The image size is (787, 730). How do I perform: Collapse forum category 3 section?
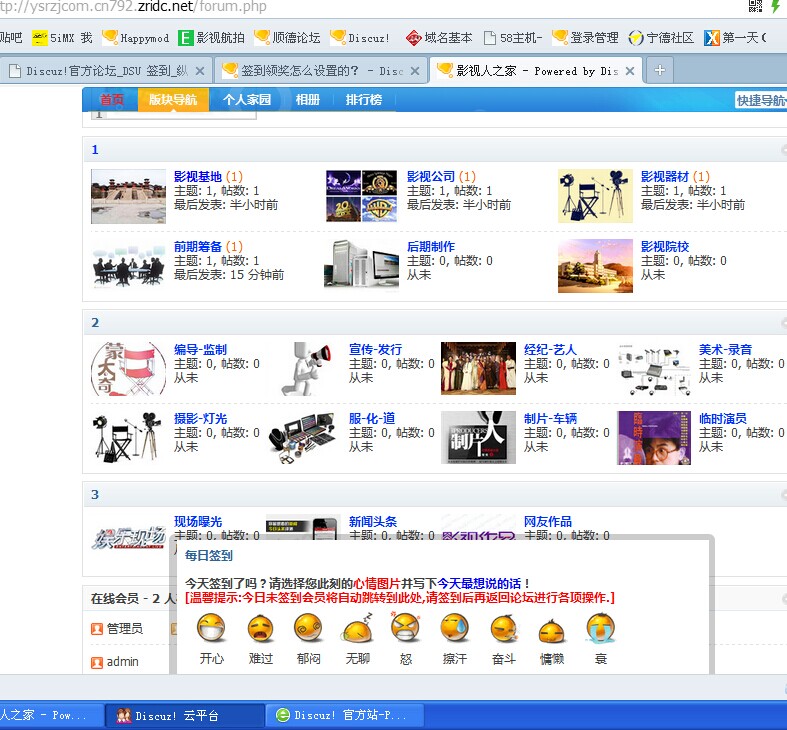click(x=784, y=495)
